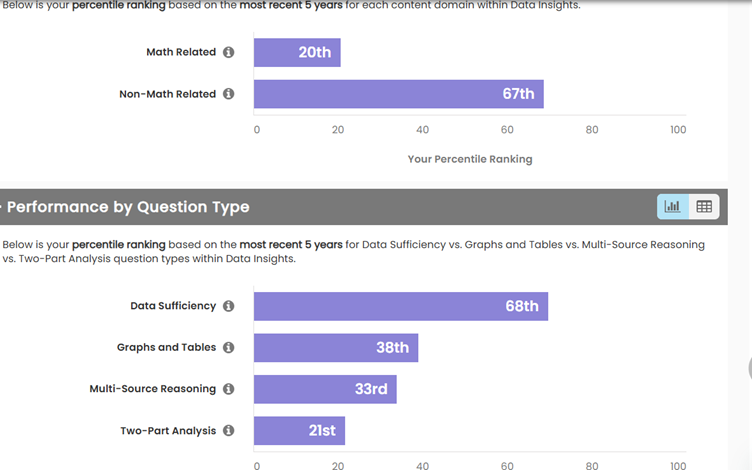Click info icon next to Graphs and Tables
This screenshot has height=470, width=752.
pyautogui.click(x=228, y=348)
